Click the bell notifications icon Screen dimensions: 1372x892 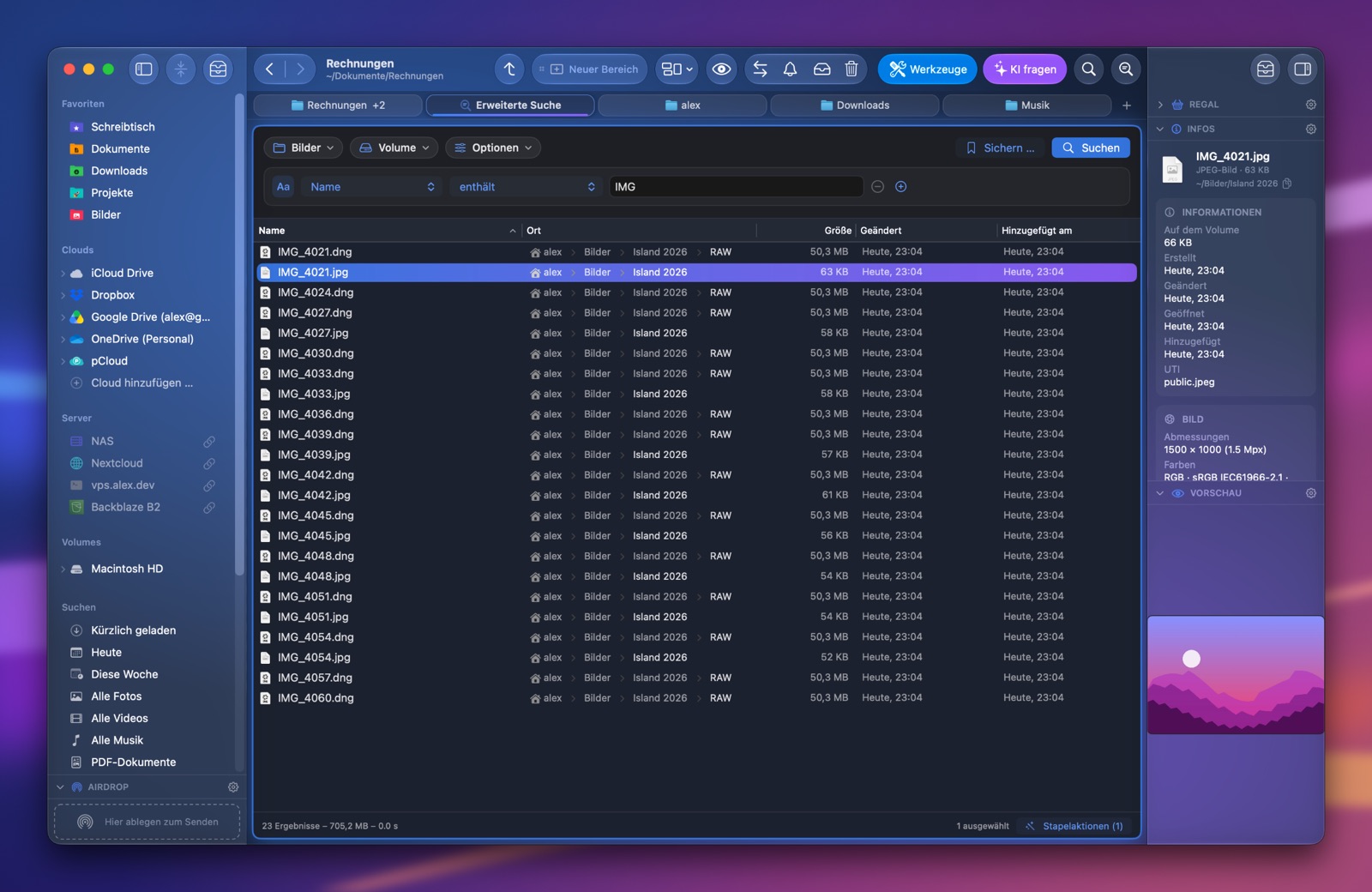791,69
